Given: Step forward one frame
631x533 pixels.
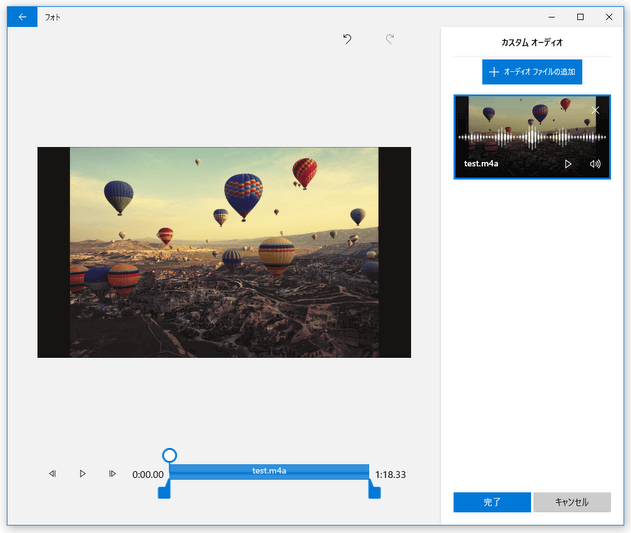Looking at the screenshot, I should (113, 474).
